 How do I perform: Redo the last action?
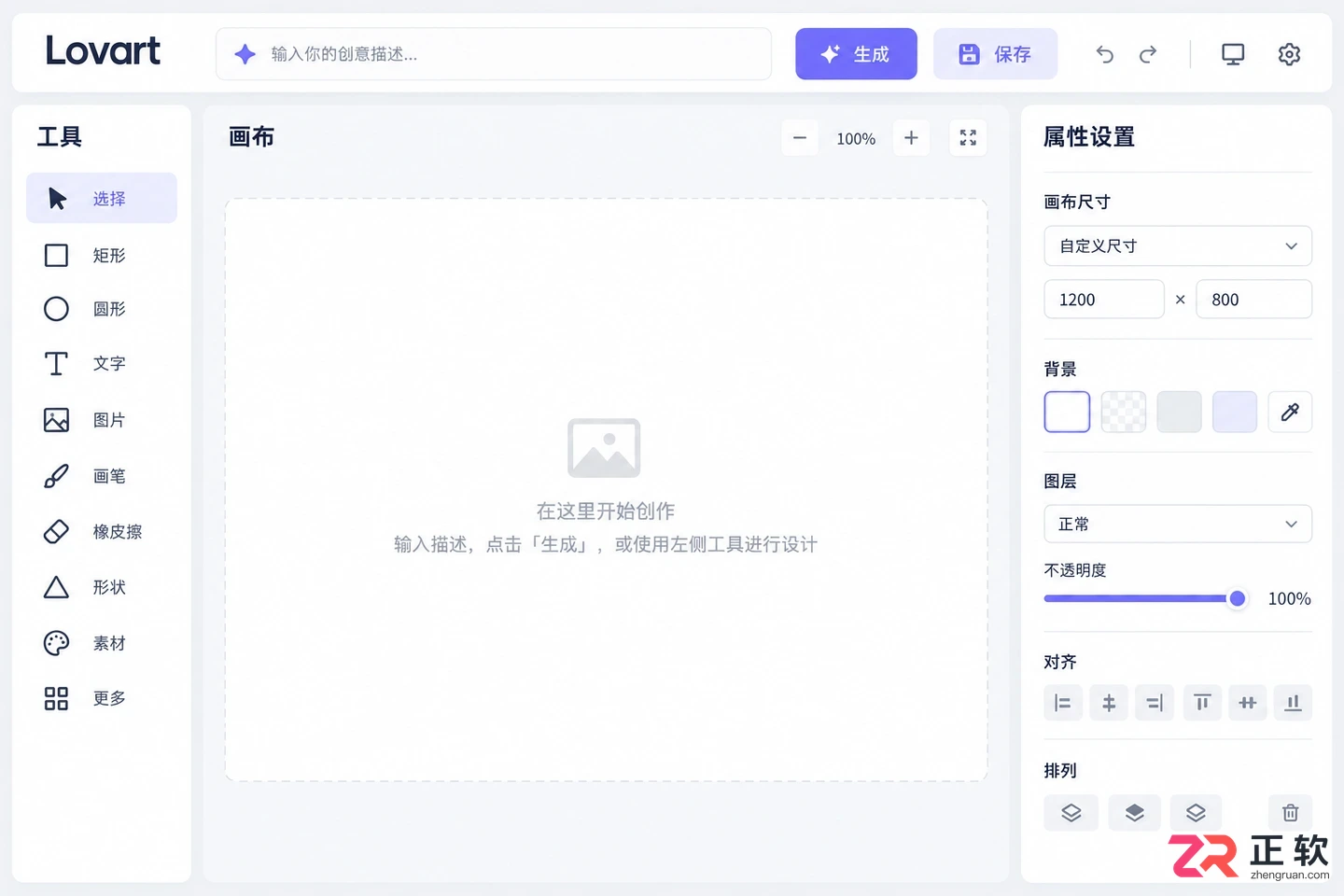pos(1148,54)
